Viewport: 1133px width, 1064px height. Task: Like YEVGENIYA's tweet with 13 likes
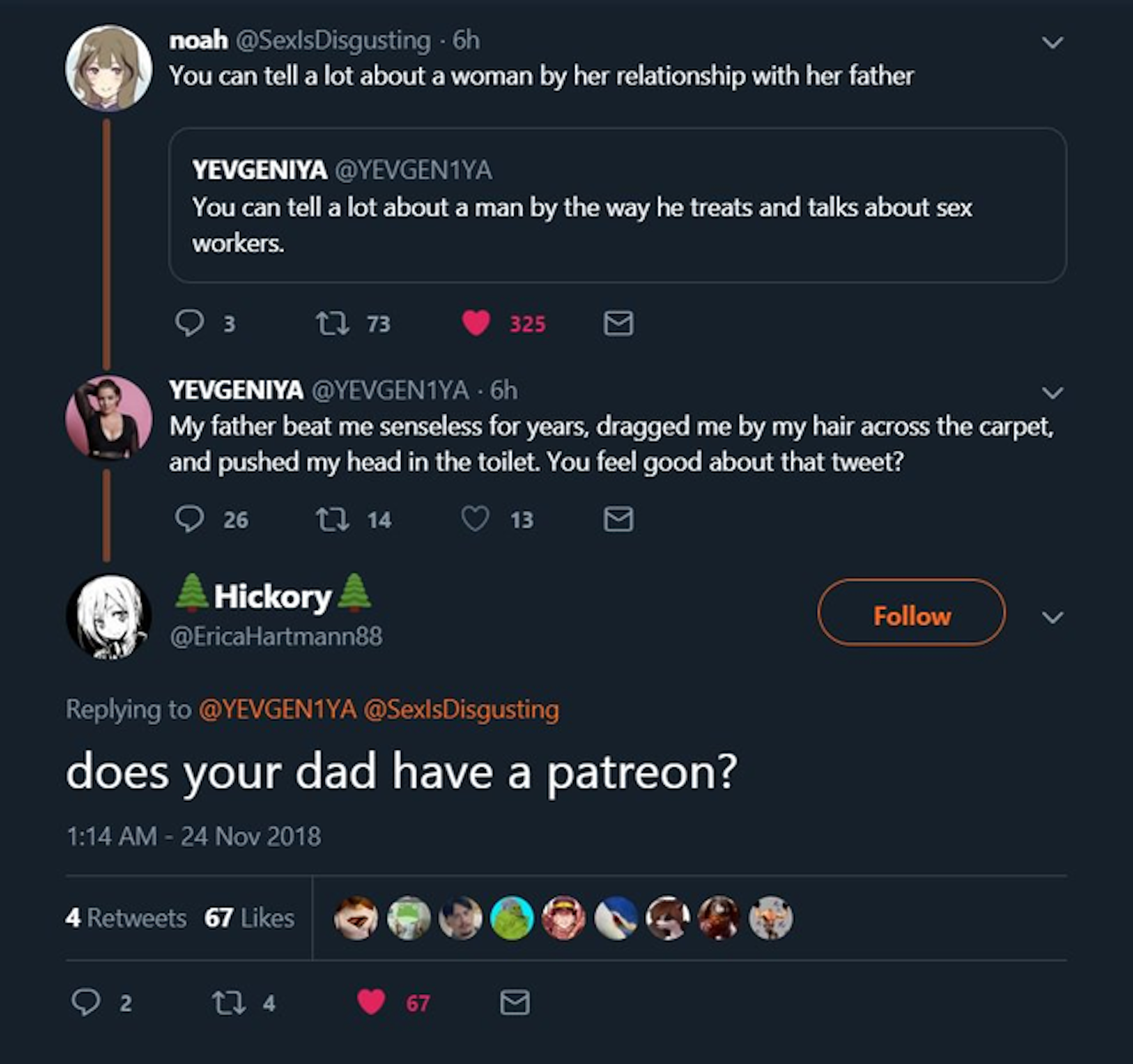tap(475, 519)
